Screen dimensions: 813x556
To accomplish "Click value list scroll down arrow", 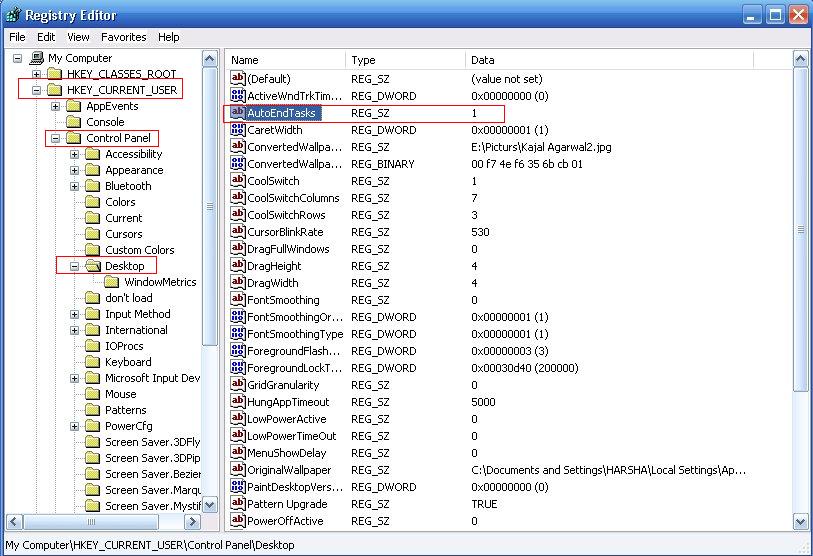I will point(800,522).
